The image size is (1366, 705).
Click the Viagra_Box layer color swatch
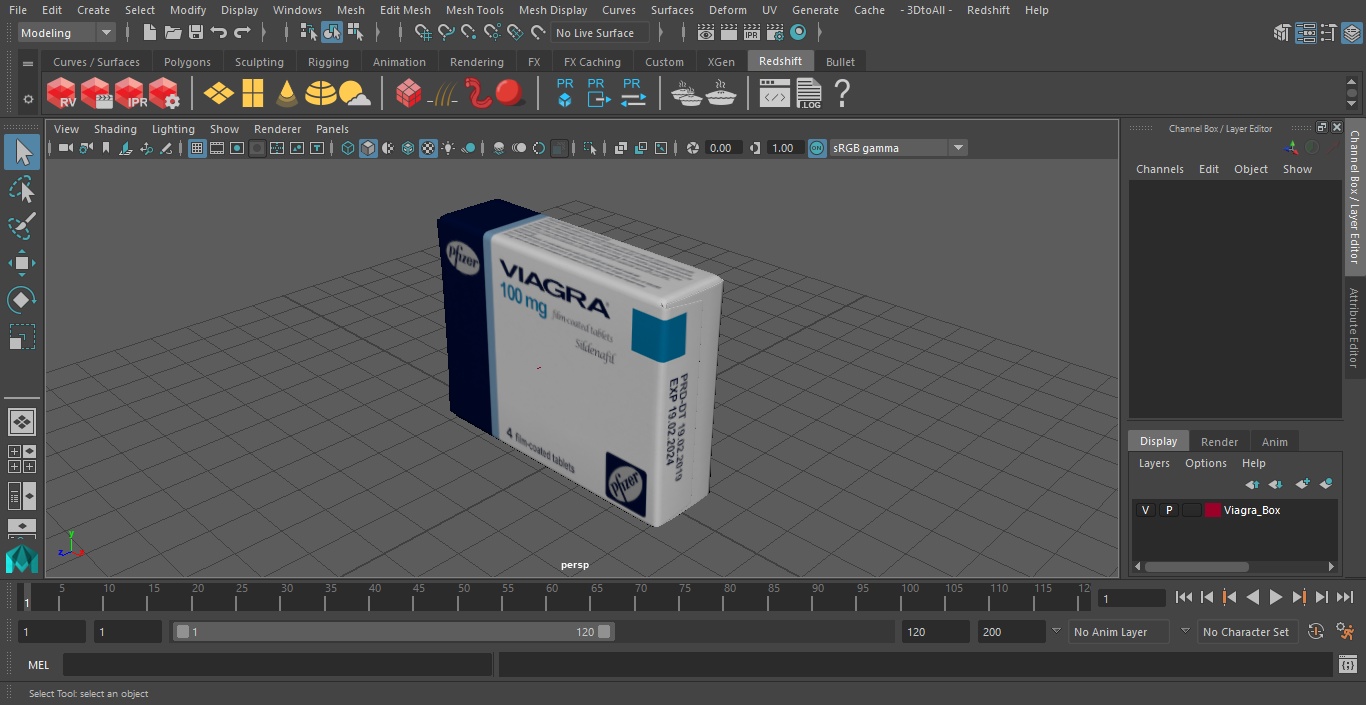tap(1213, 510)
